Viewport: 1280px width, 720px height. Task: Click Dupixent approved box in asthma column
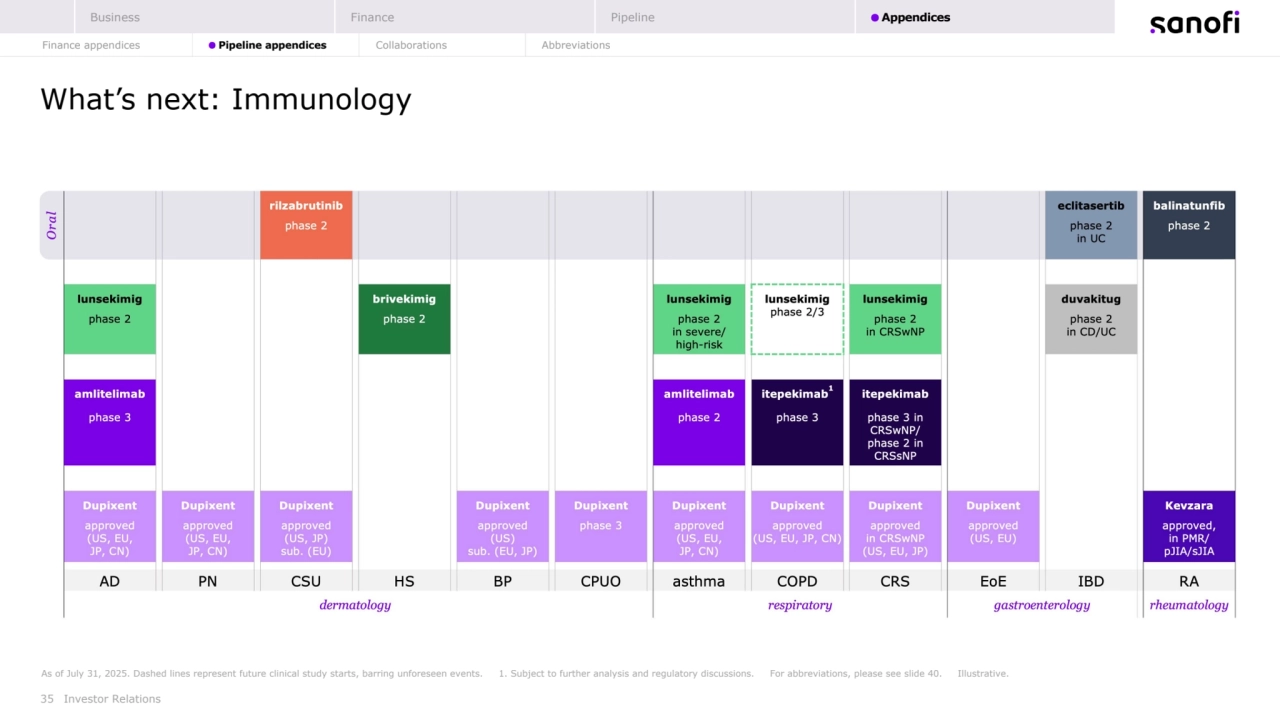[699, 526]
